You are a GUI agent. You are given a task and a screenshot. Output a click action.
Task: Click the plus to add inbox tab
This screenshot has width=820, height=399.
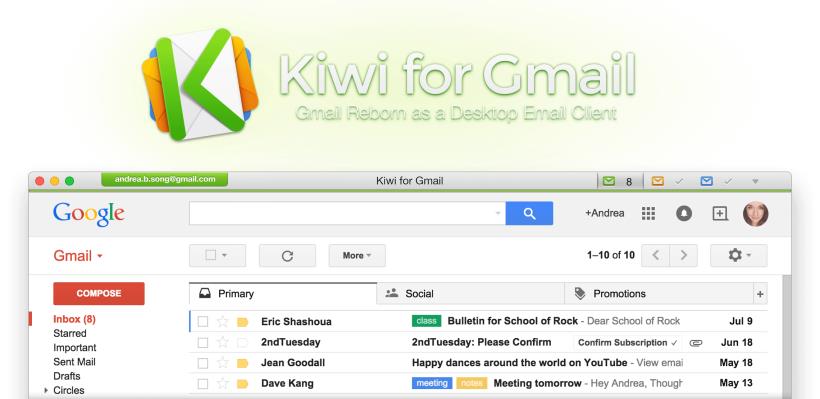click(760, 294)
